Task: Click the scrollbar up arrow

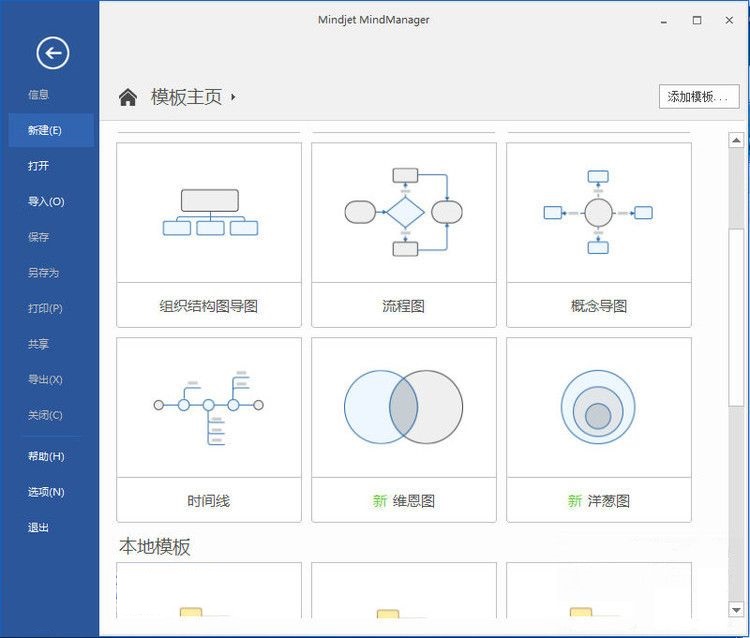Action: (736, 141)
